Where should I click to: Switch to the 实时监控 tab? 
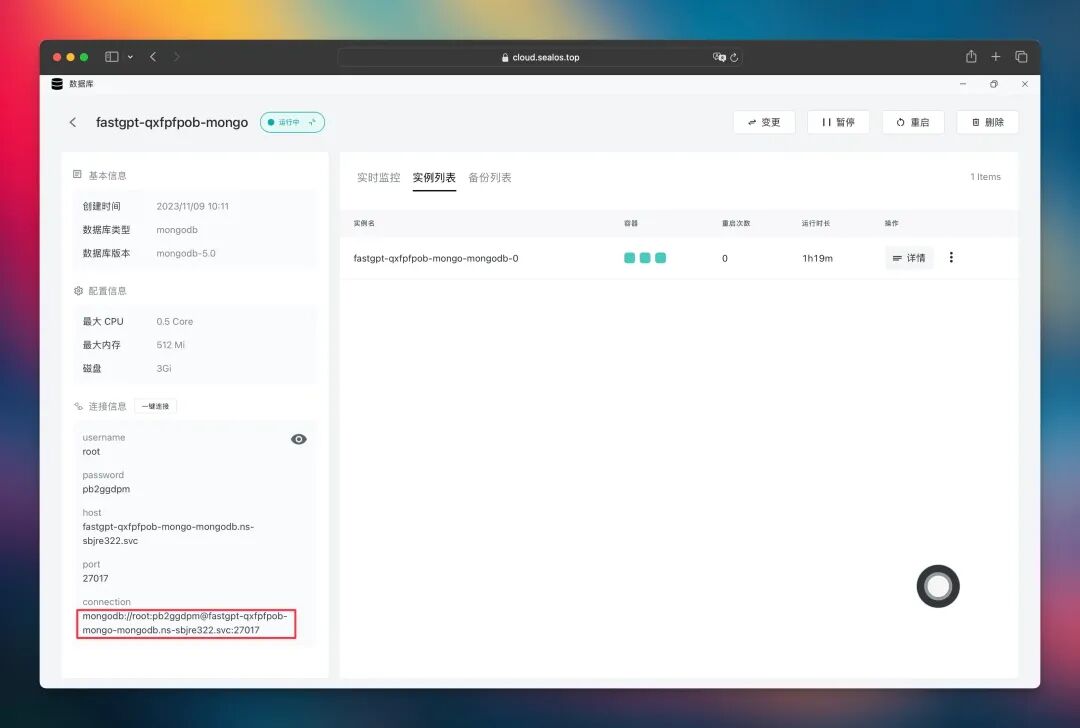[x=378, y=177]
